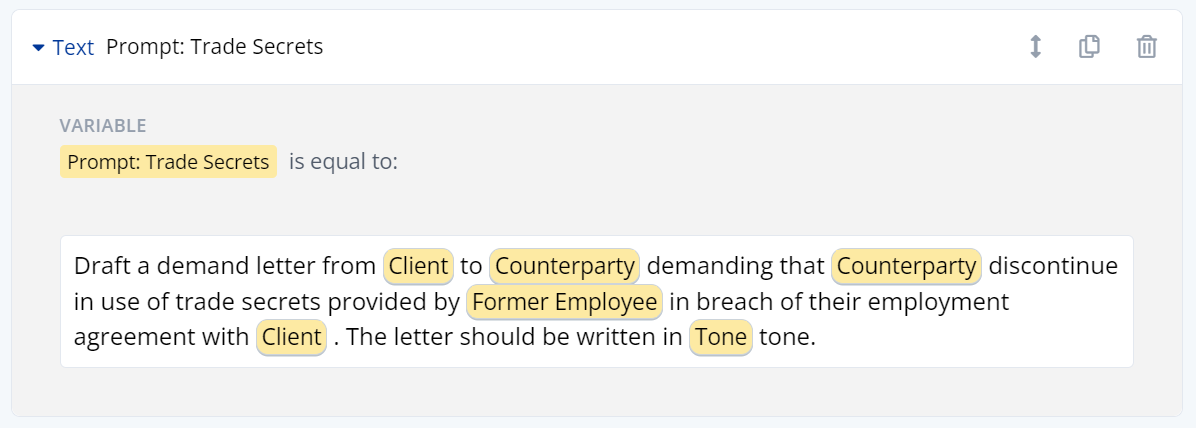This screenshot has height=428, width=1196.
Task: Click the Client chip after "letter from"
Action: pyautogui.click(x=418, y=267)
